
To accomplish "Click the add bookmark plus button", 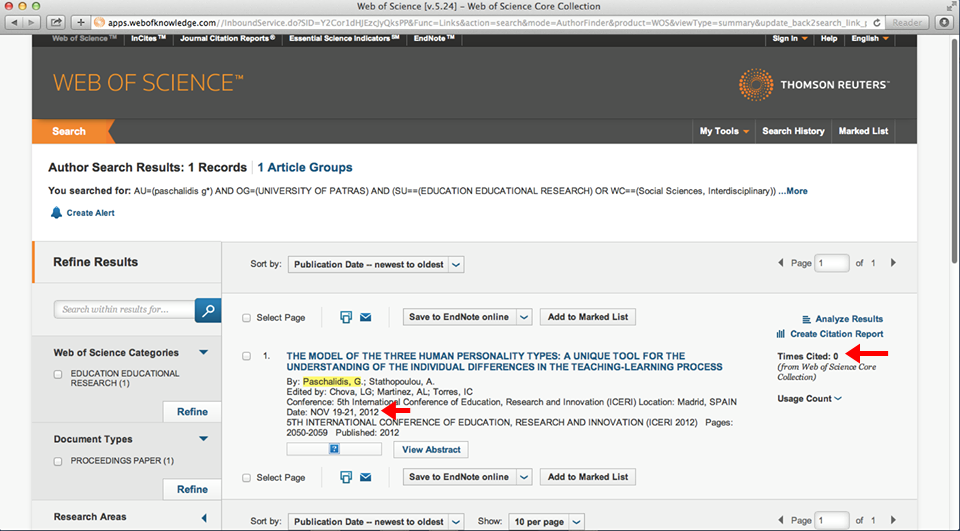I will tap(80, 23).
